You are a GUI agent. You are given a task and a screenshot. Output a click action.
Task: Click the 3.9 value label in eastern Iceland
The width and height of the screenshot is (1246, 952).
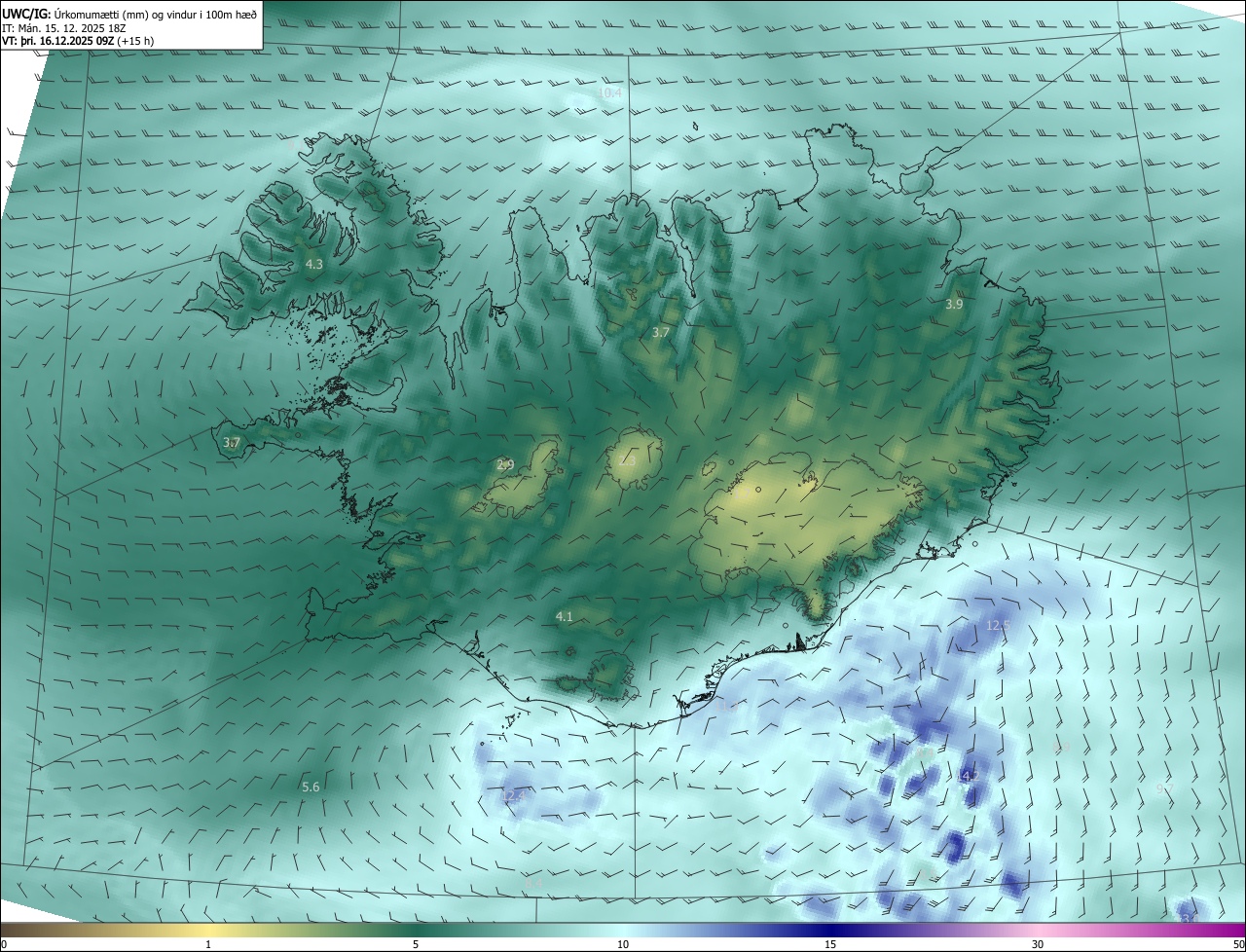pyautogui.click(x=954, y=304)
